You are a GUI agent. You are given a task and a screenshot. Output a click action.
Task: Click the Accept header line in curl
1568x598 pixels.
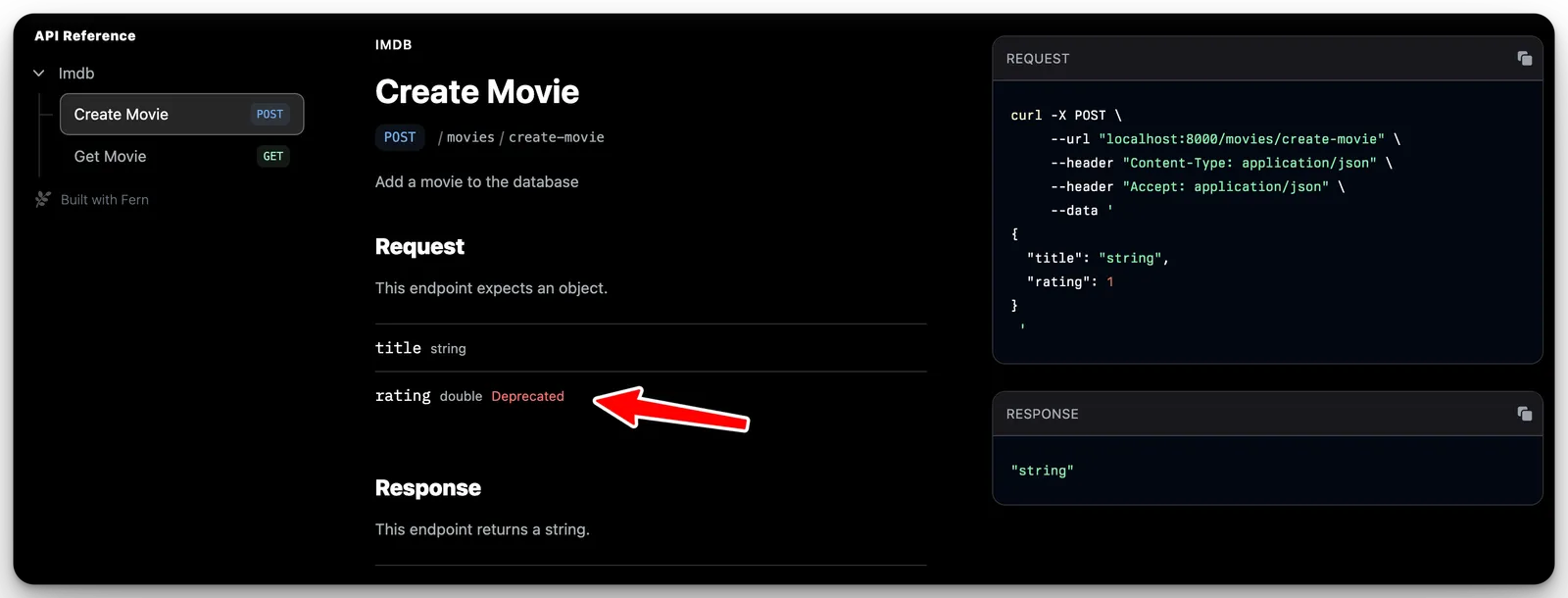(x=1198, y=186)
